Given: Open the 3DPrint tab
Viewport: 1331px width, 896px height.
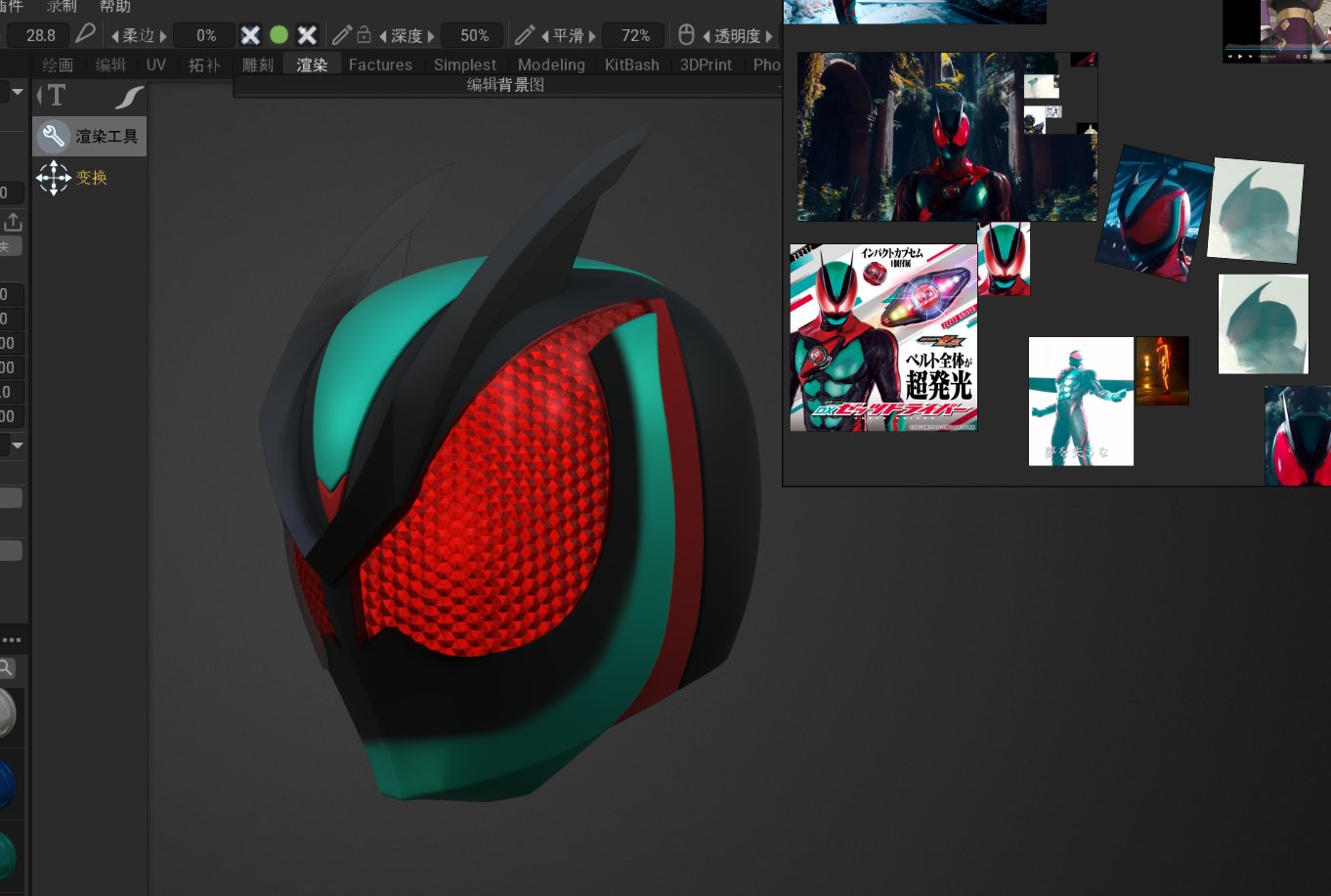Looking at the screenshot, I should point(706,64).
